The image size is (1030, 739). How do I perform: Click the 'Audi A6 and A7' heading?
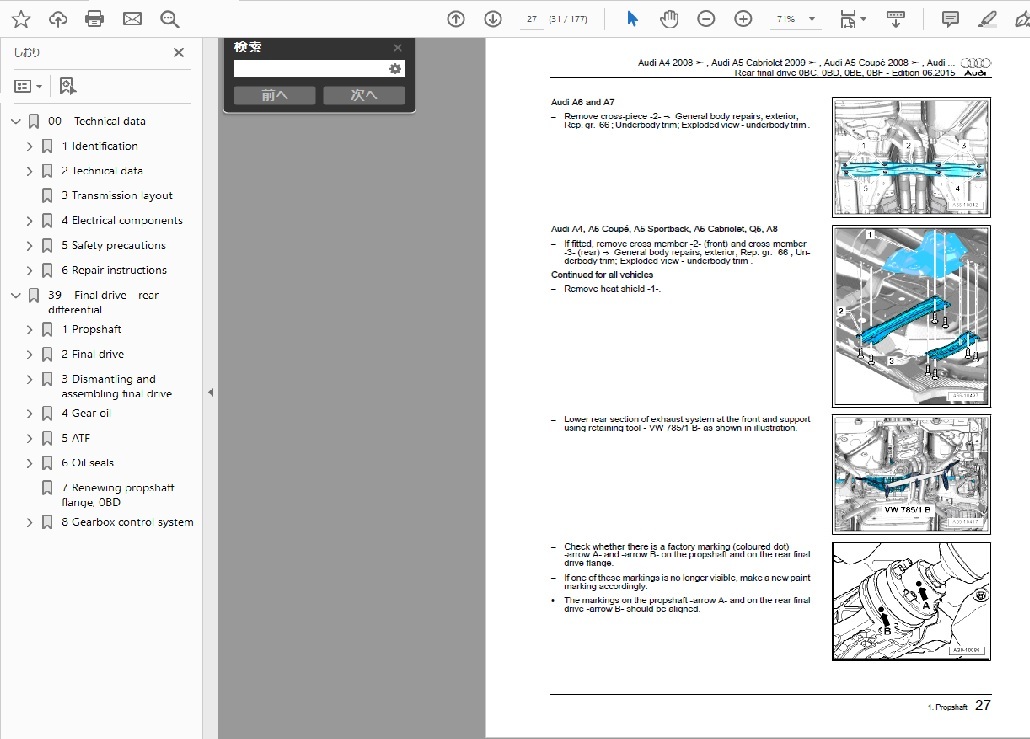583,102
